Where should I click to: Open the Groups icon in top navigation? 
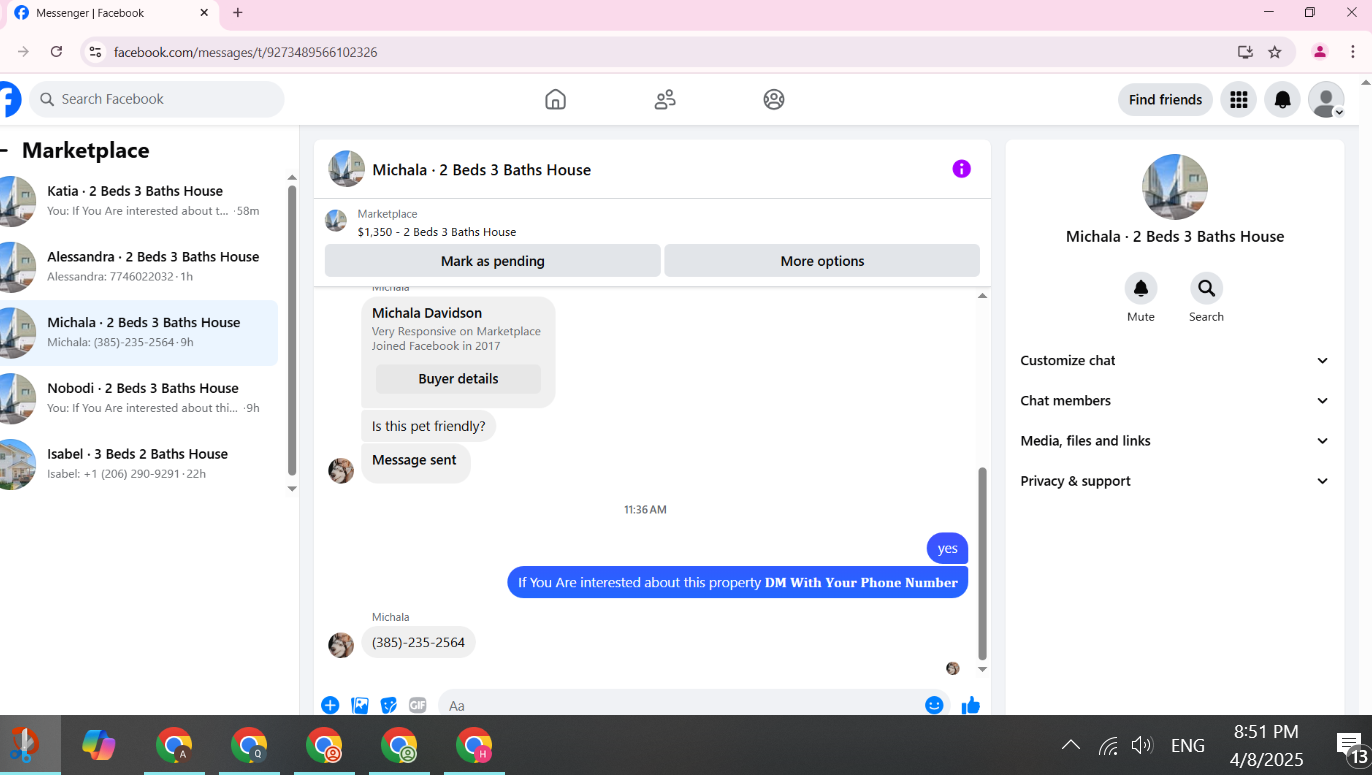[774, 99]
